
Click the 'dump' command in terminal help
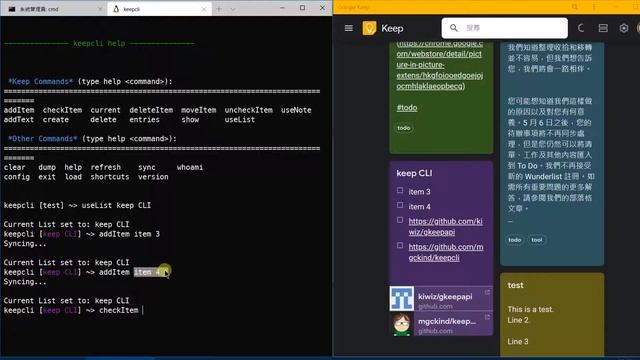click(47, 167)
